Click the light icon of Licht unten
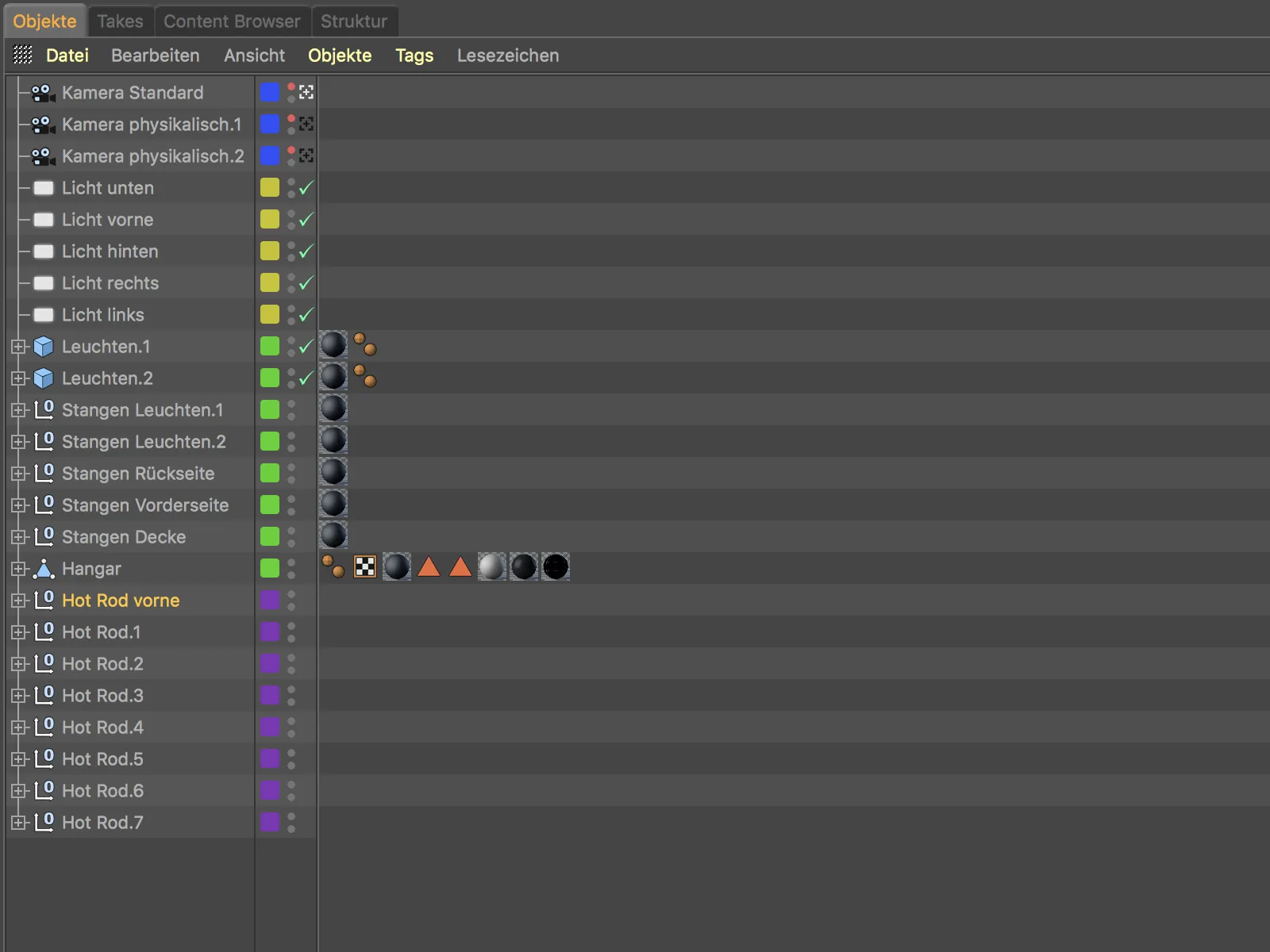 tap(44, 188)
